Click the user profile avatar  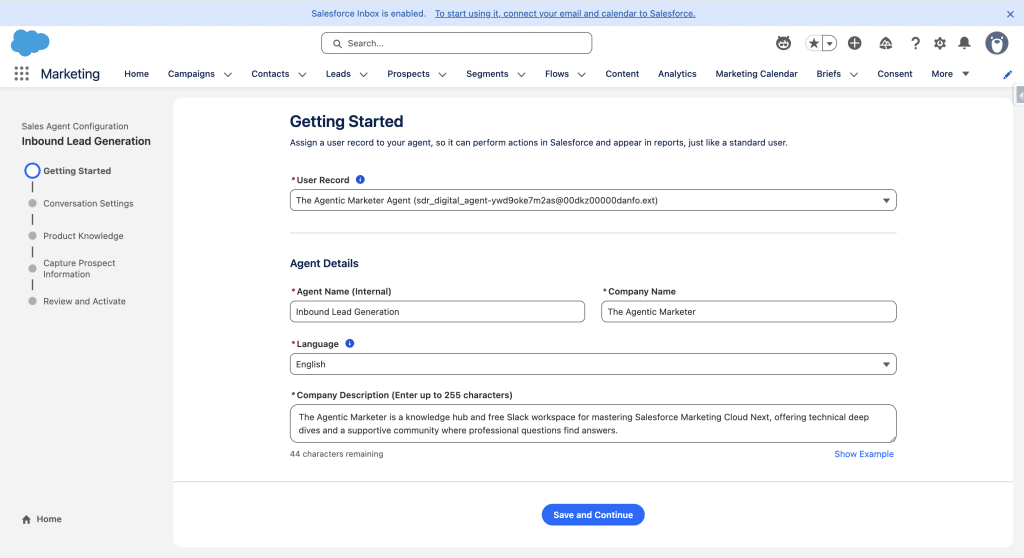[996, 43]
